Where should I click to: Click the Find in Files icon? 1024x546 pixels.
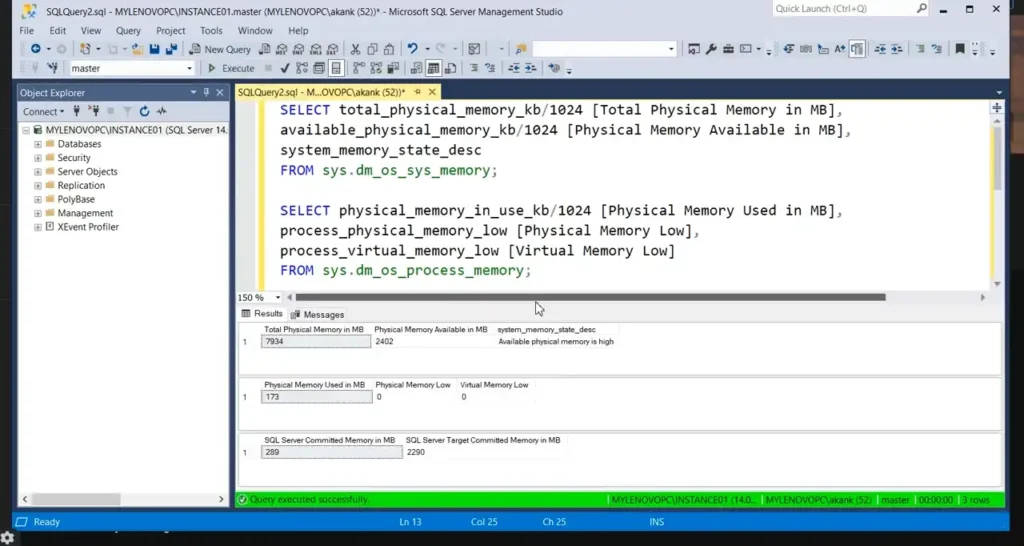tap(520, 49)
